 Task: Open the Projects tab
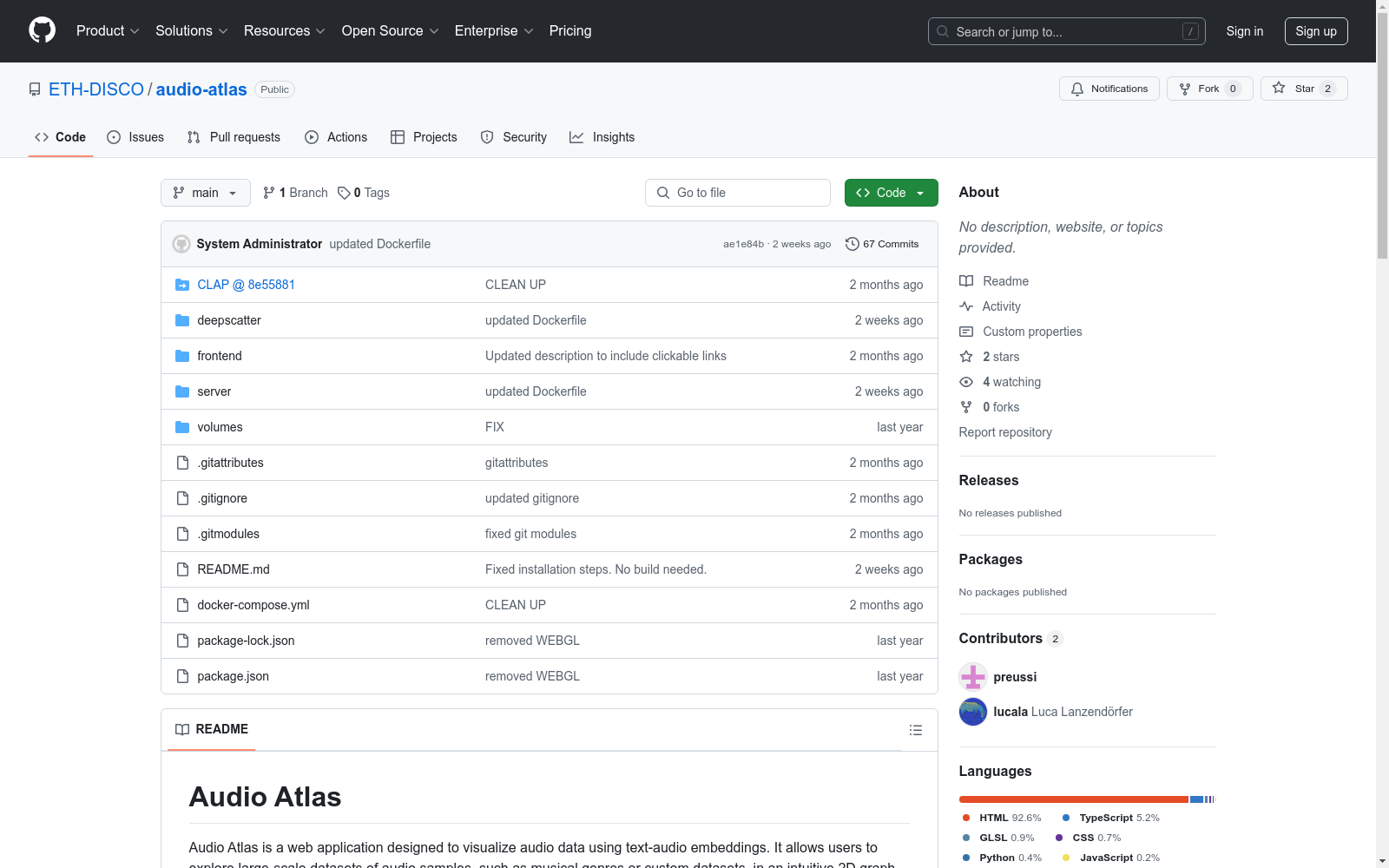point(424,137)
